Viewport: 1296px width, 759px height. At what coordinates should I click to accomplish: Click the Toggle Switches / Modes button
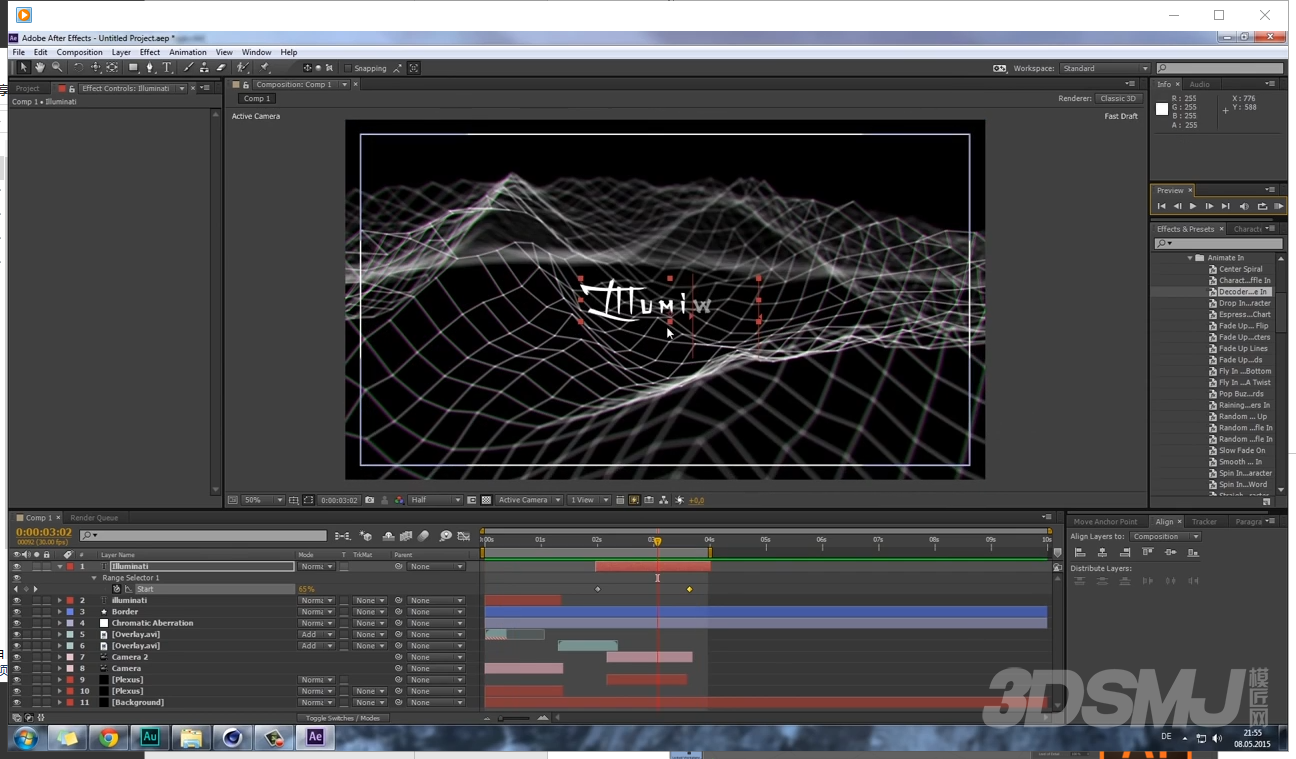343,718
